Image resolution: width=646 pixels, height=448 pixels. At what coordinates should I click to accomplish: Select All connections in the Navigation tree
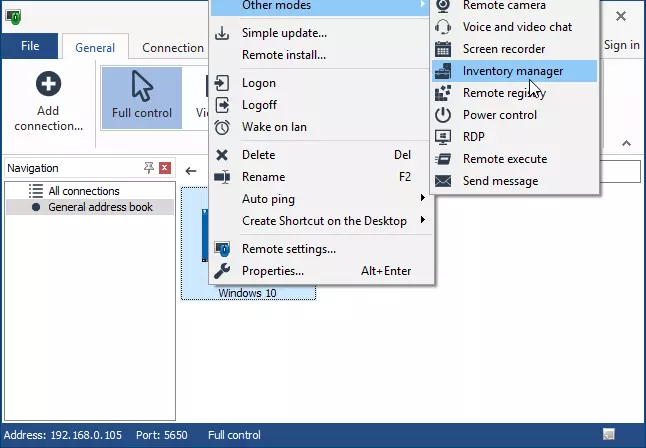pos(84,191)
